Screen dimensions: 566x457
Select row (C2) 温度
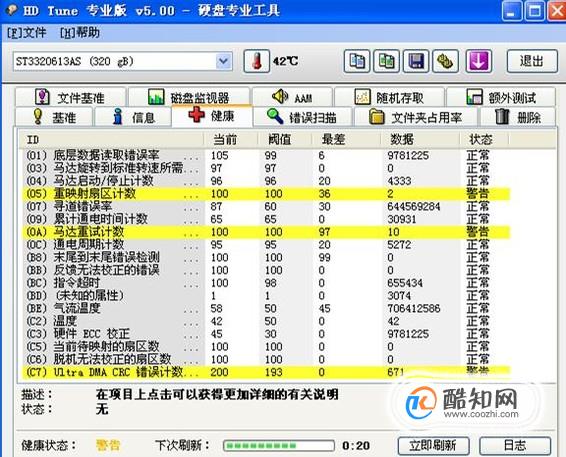coord(266,321)
